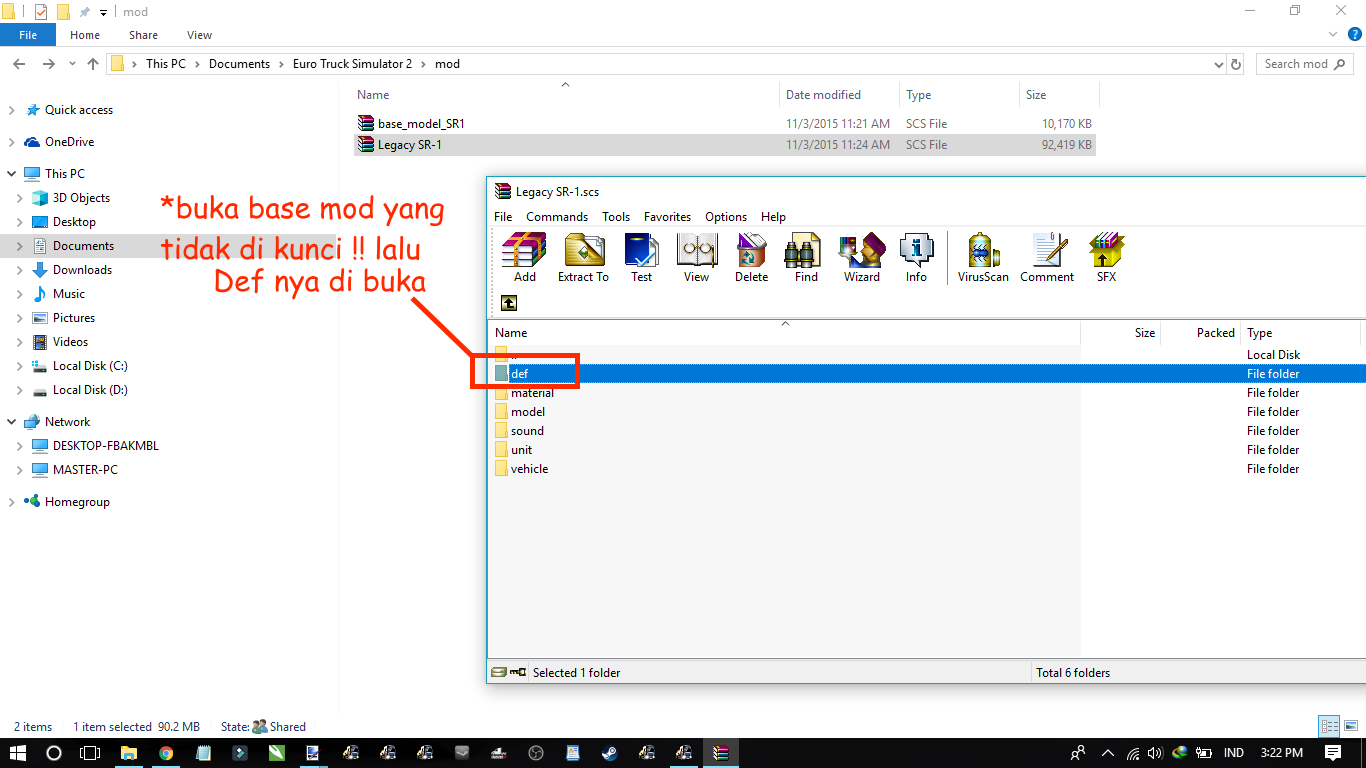Click the SFX icon in WinRAR toolbar

[1106, 257]
